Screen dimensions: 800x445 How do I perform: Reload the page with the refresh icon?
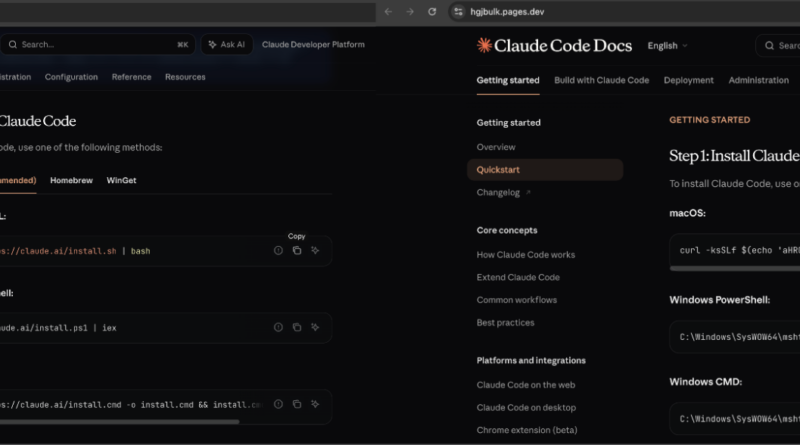tap(432, 11)
